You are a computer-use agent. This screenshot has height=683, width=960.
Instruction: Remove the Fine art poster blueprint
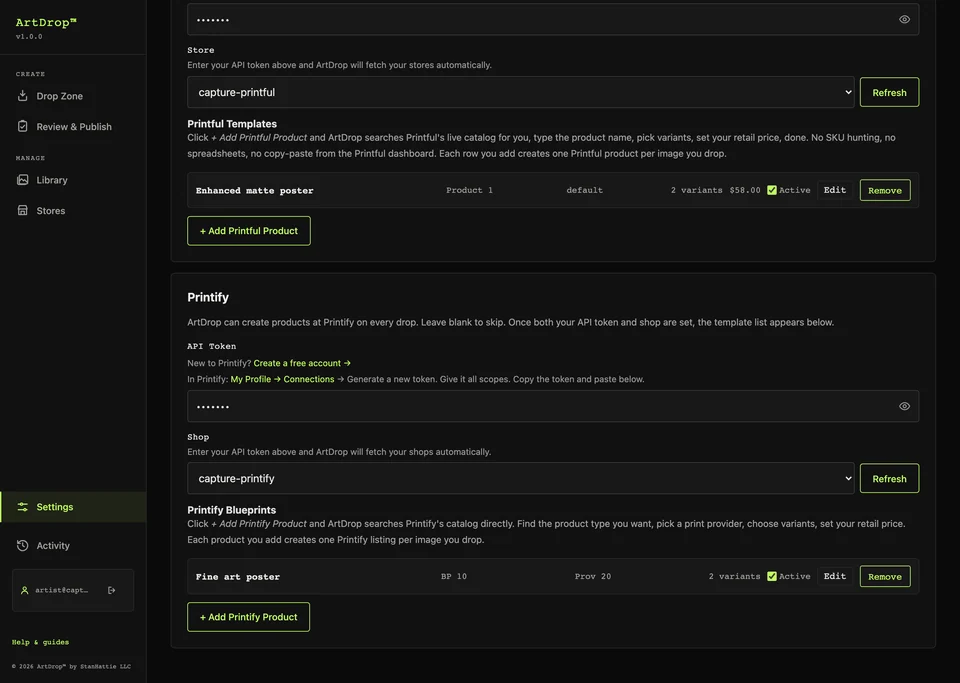[885, 577]
